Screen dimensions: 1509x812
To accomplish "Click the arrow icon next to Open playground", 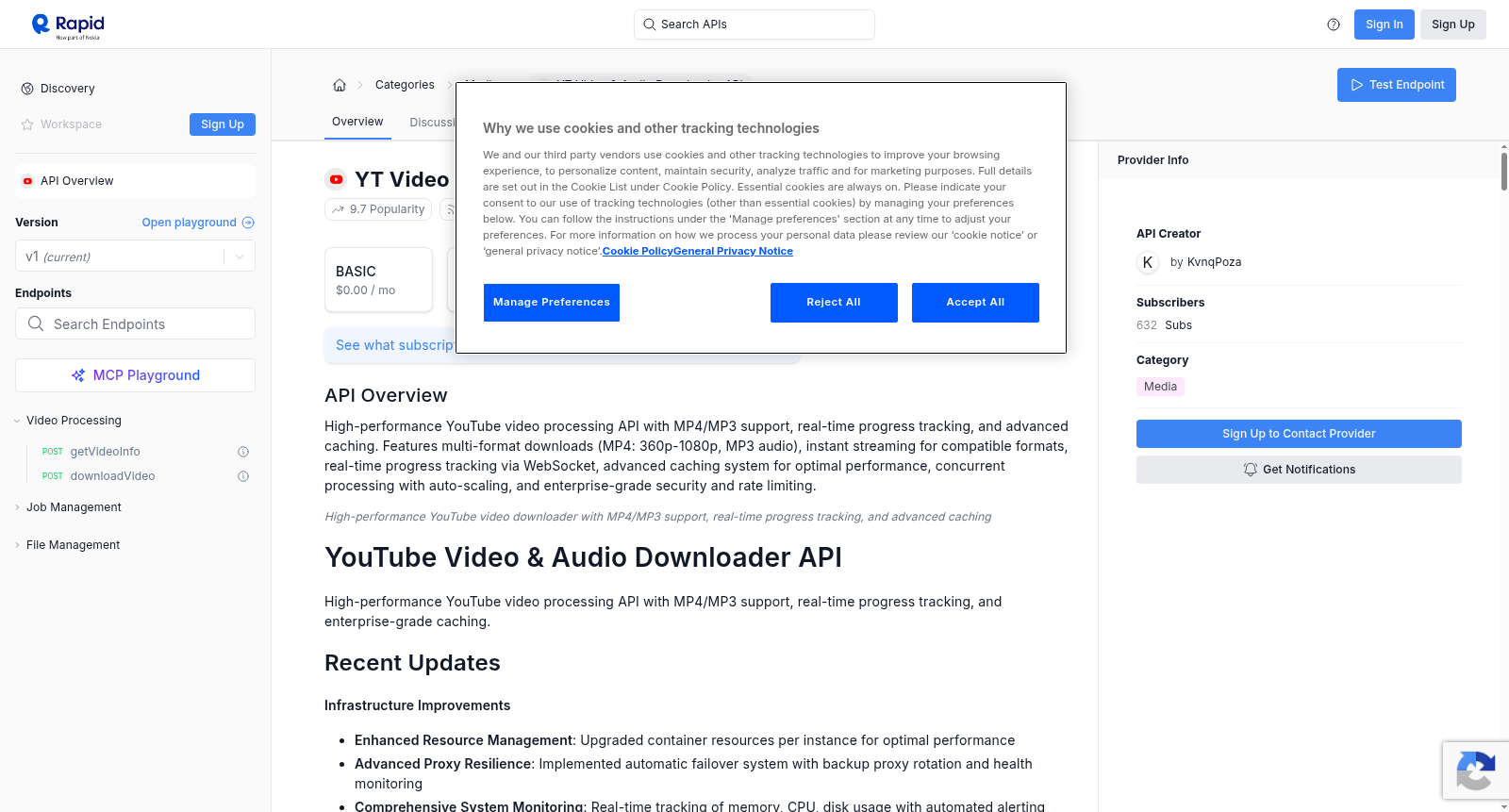I will [248, 223].
